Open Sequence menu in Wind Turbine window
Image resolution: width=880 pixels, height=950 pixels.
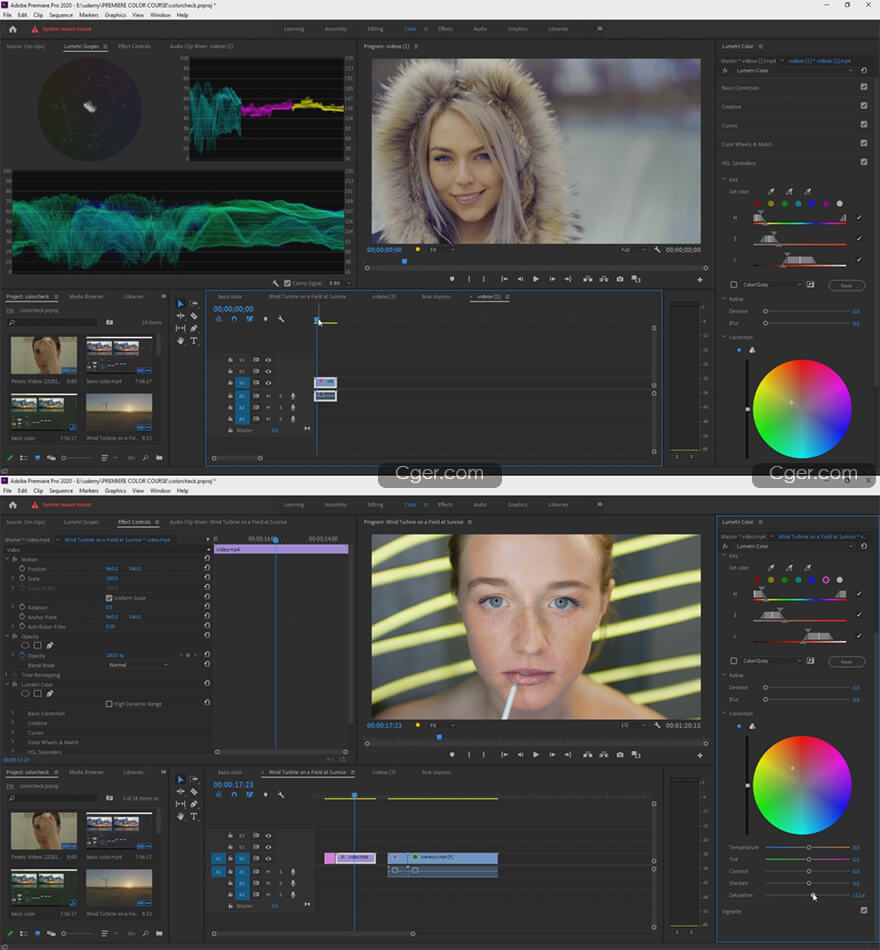click(61, 491)
